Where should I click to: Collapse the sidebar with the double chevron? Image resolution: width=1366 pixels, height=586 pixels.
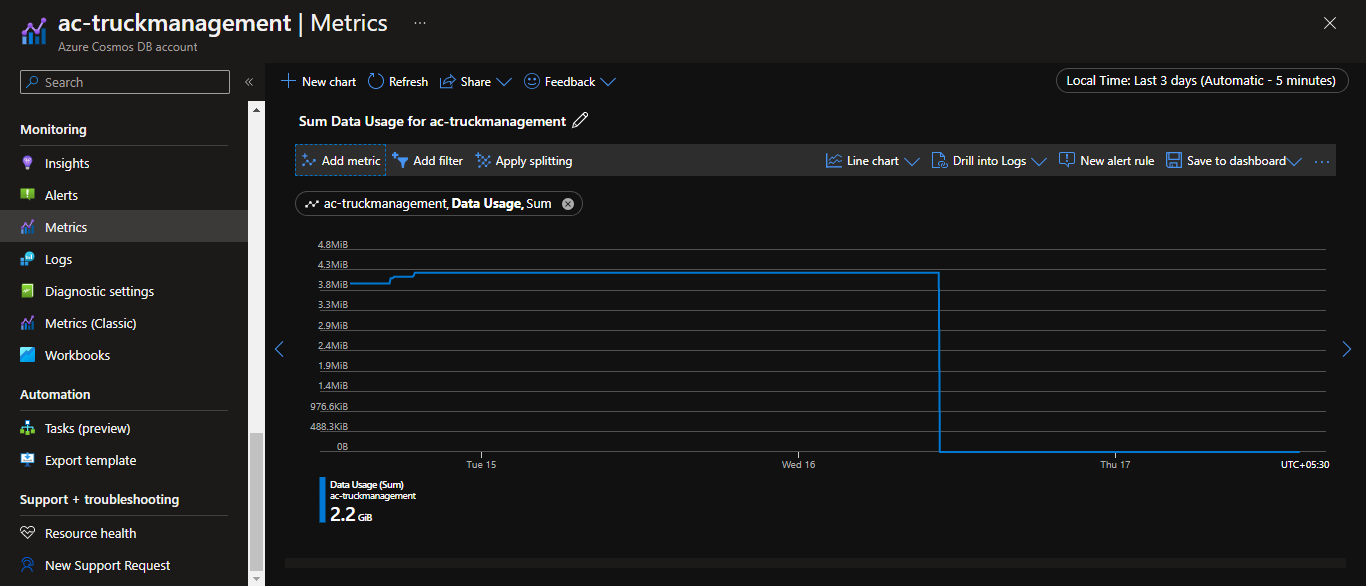click(x=249, y=82)
